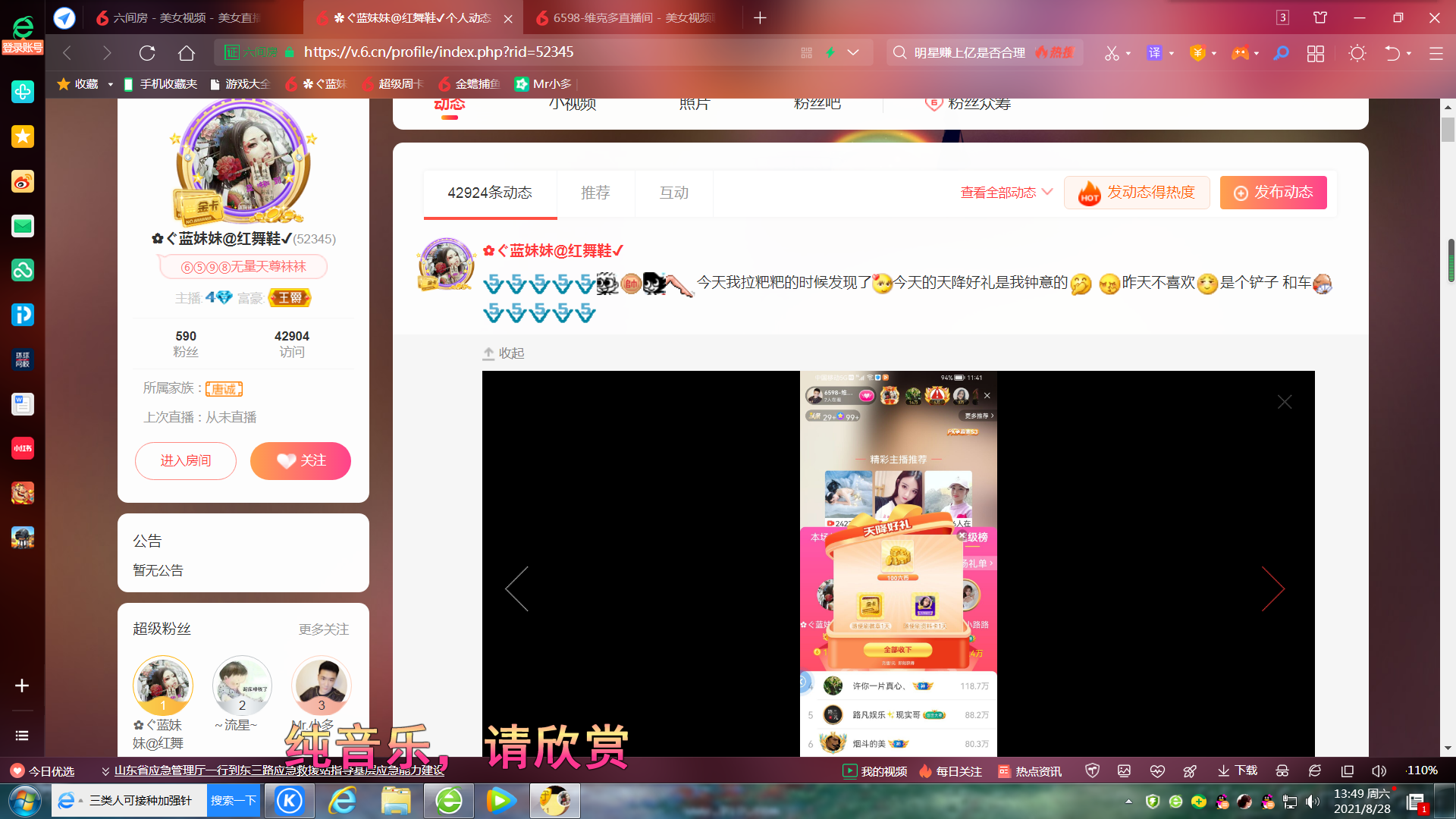Click the taskbar clock showing 13:49

1362,801
